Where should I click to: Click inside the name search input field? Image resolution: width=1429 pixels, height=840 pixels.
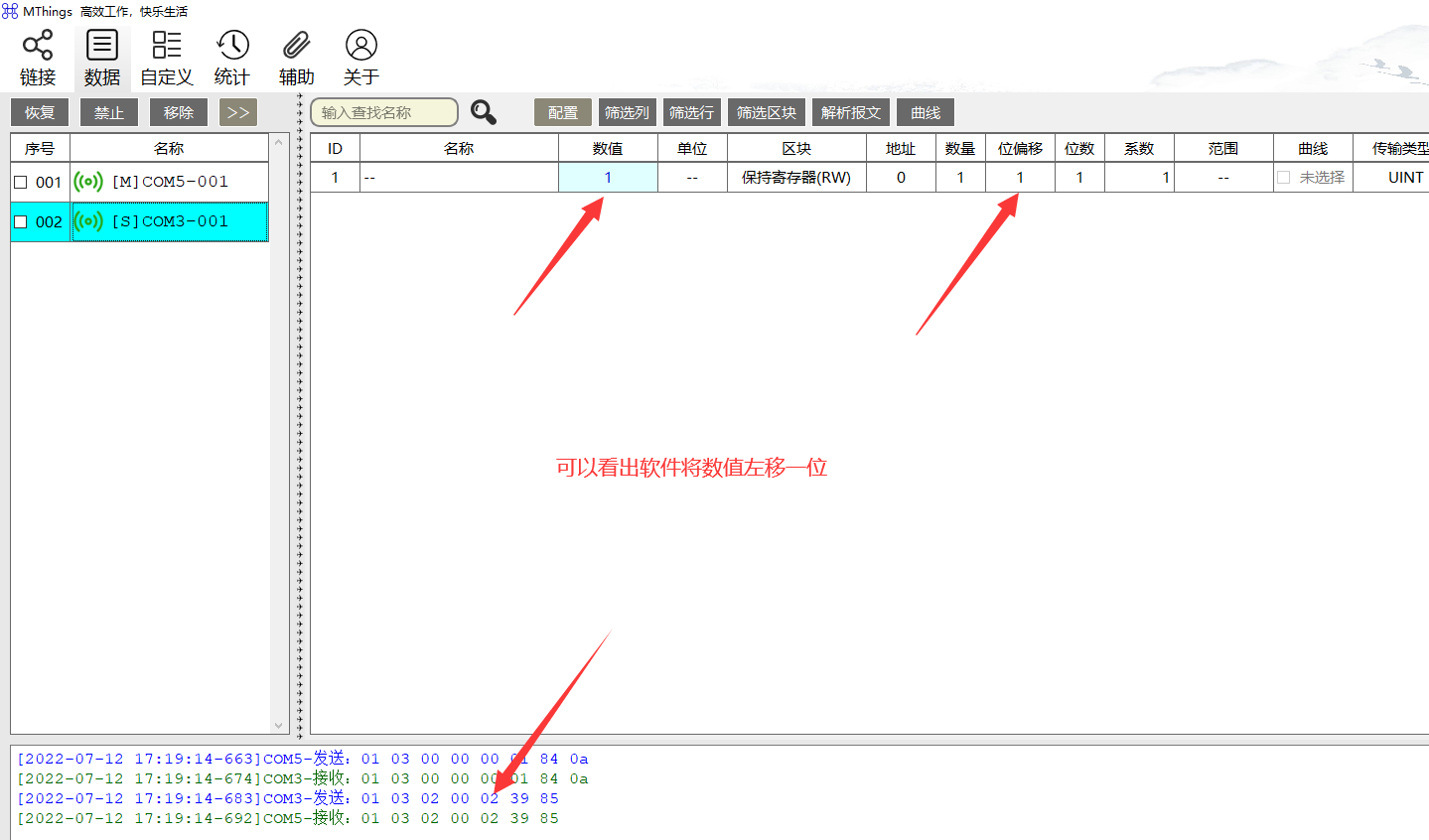383,112
